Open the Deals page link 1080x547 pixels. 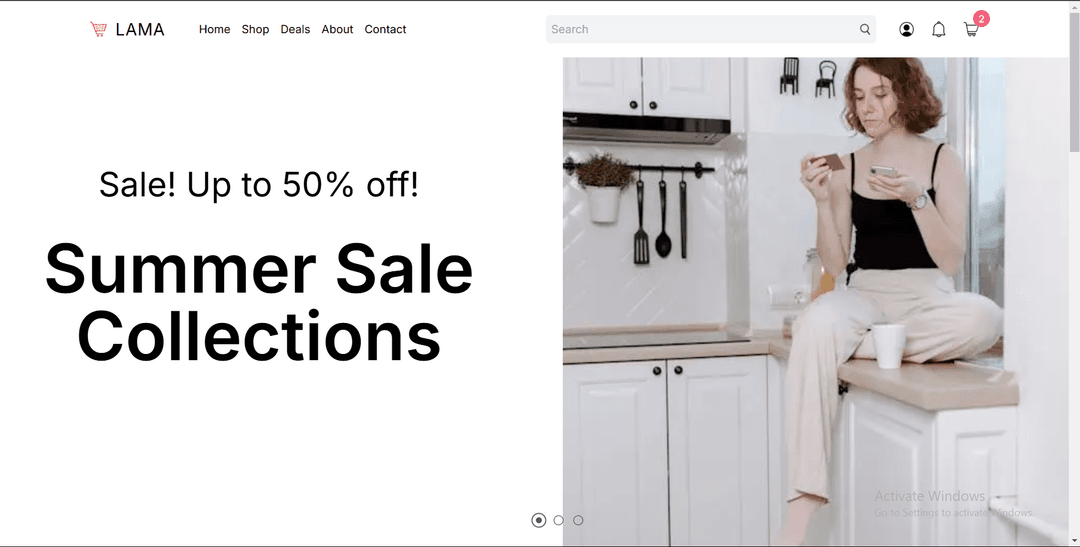pos(295,29)
